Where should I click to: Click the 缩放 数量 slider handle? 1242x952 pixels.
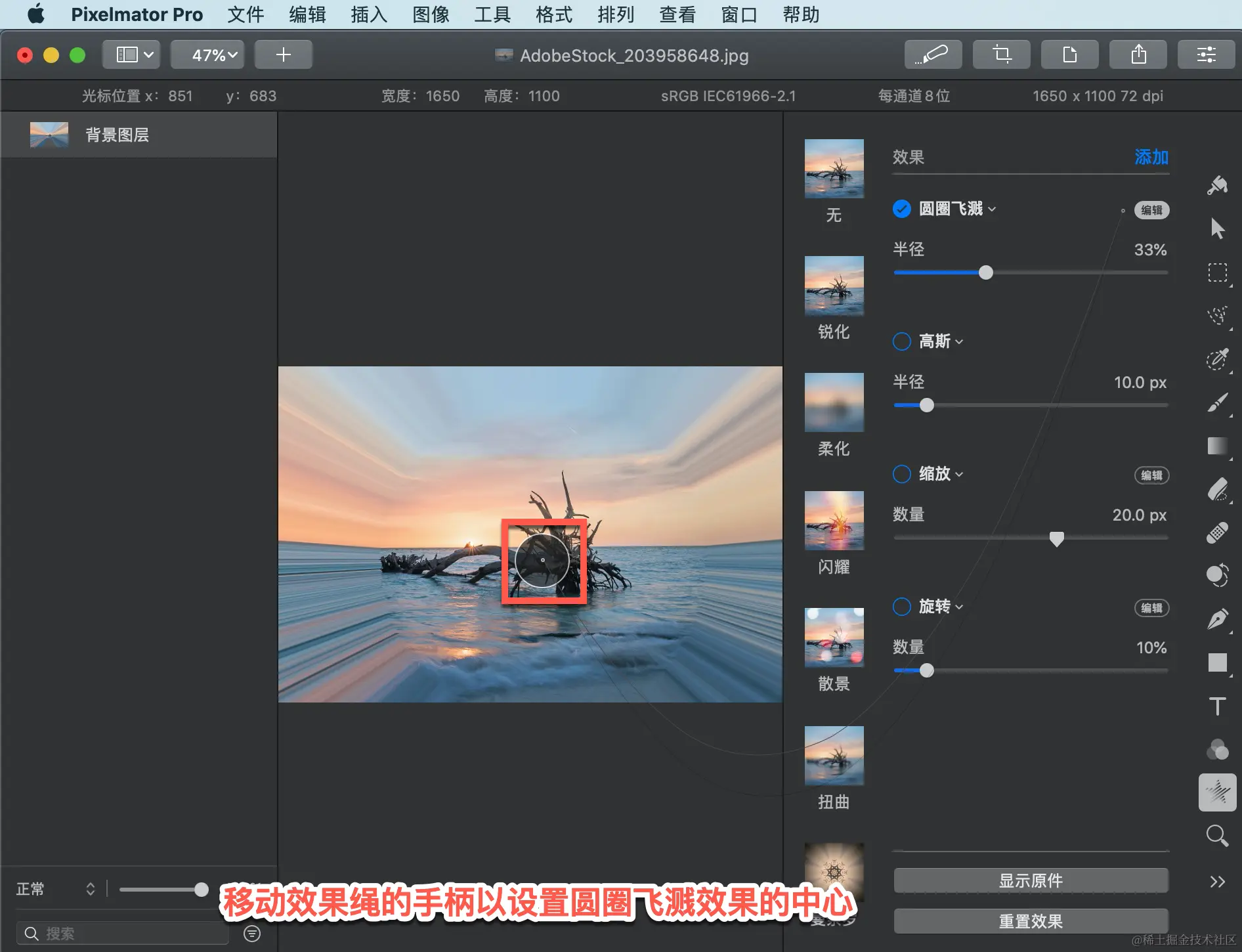pyautogui.click(x=1057, y=538)
